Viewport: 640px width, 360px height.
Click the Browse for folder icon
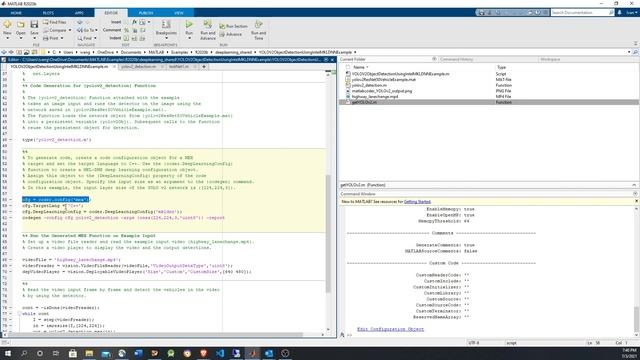click(27, 52)
